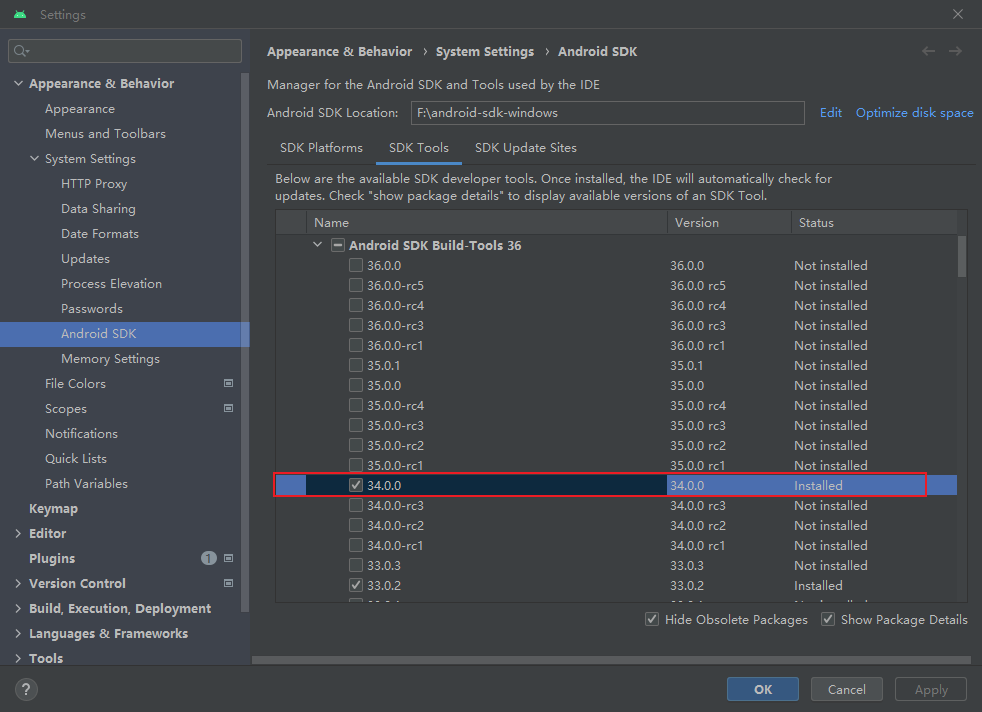The height and width of the screenshot is (712, 982).
Task: Sort by the Status column header
Action: (874, 222)
